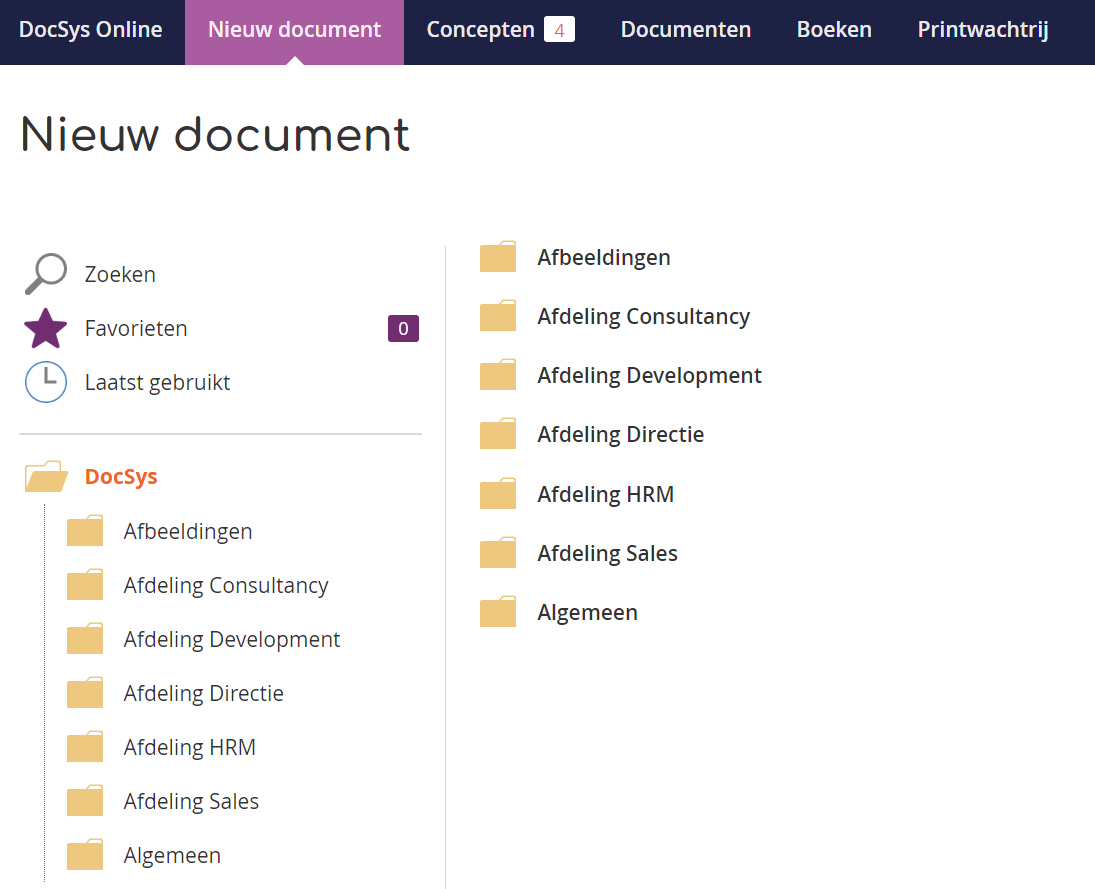Click Afdeling HRM folder icon in sidebar tree
This screenshot has height=889, width=1095.
point(85,747)
